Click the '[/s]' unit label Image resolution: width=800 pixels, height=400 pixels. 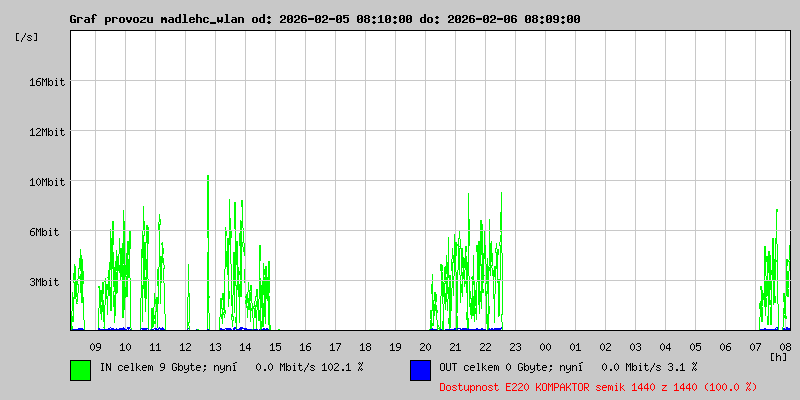tap(27, 37)
